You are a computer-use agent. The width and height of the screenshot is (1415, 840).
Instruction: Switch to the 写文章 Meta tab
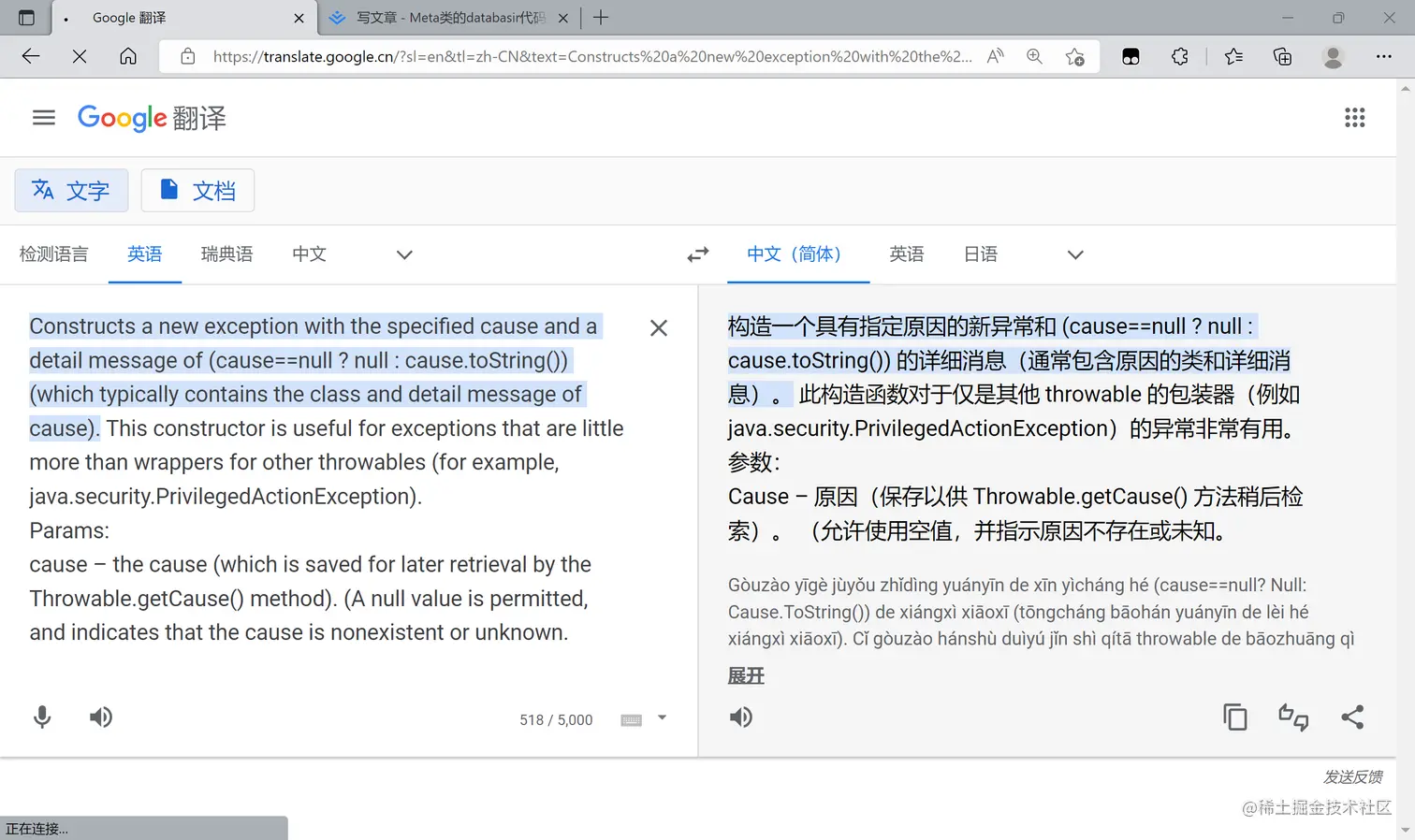(x=449, y=18)
